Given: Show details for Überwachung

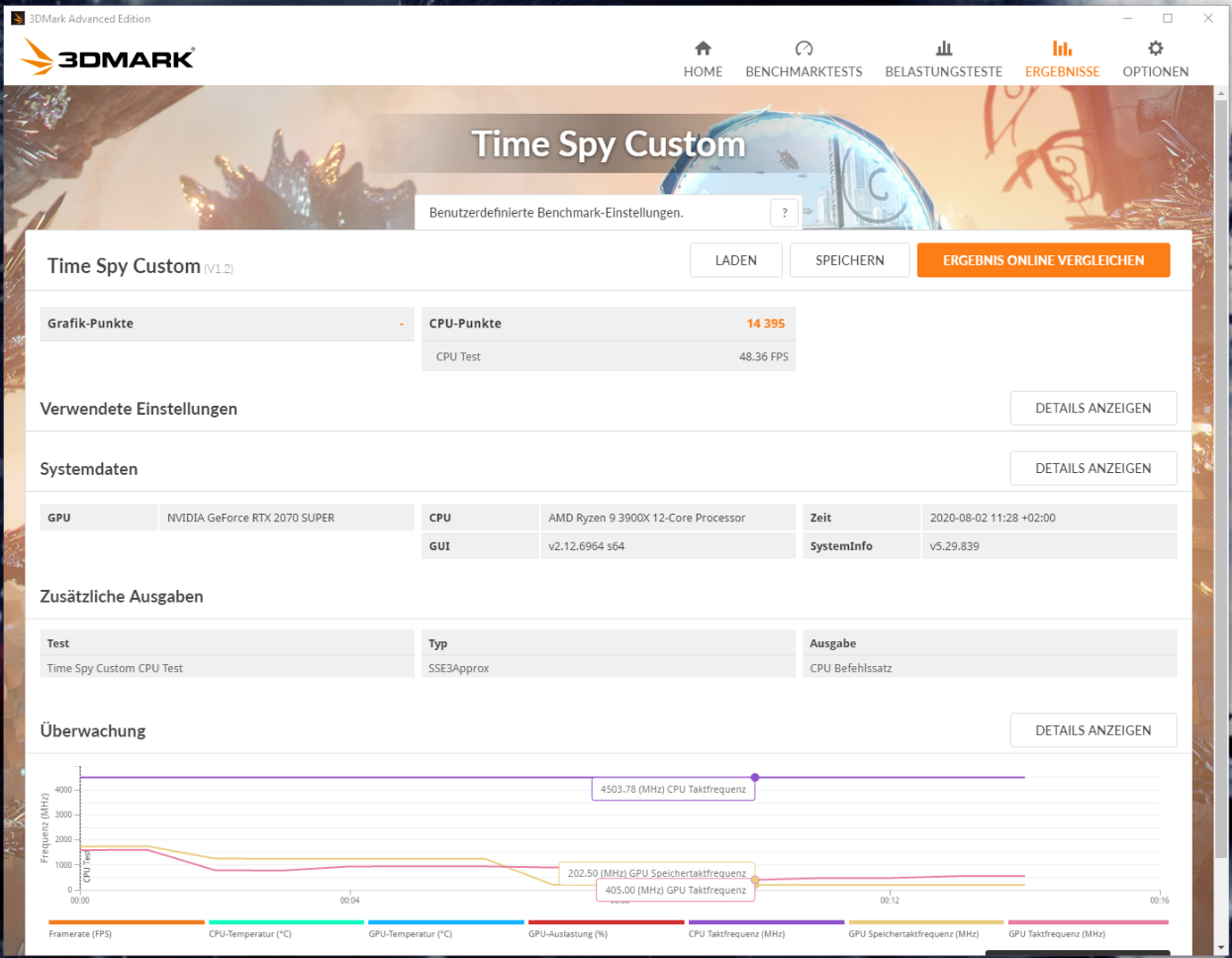Looking at the screenshot, I should [x=1093, y=730].
